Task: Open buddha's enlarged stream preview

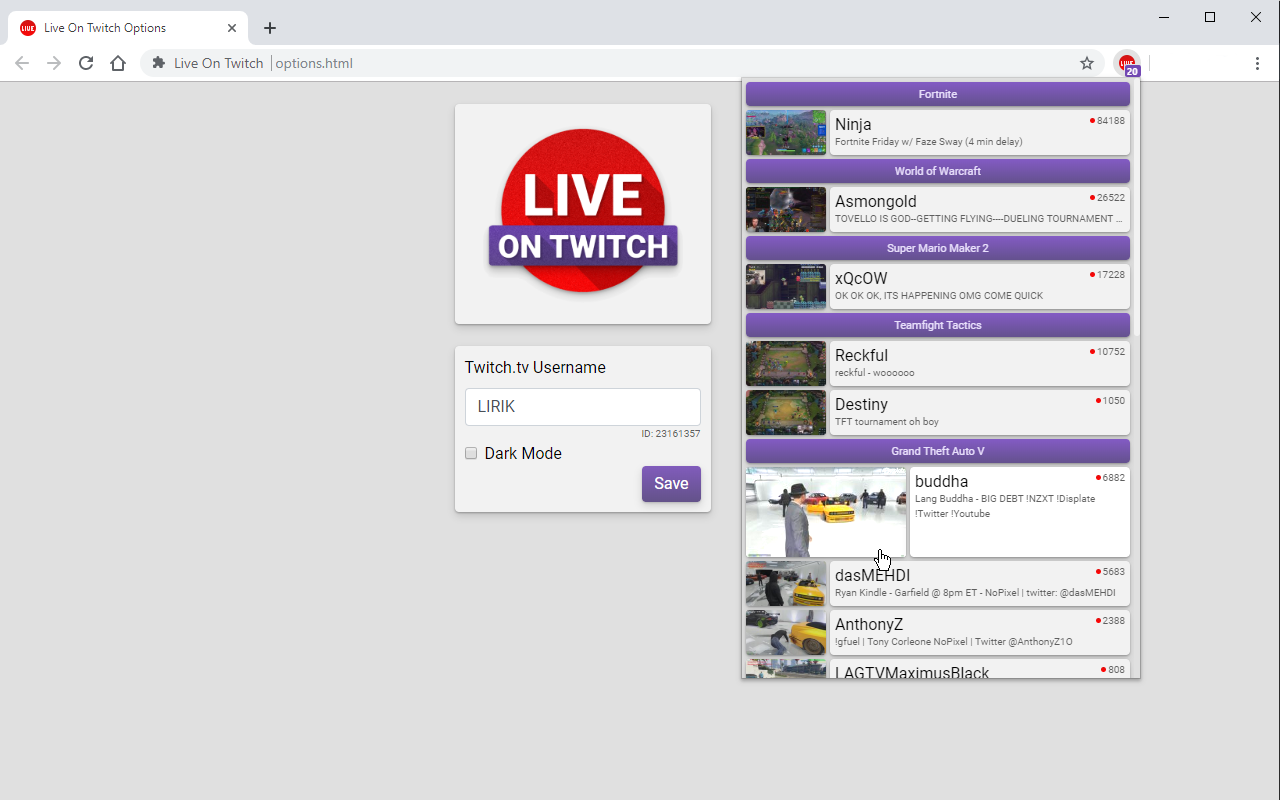Action: 826,512
